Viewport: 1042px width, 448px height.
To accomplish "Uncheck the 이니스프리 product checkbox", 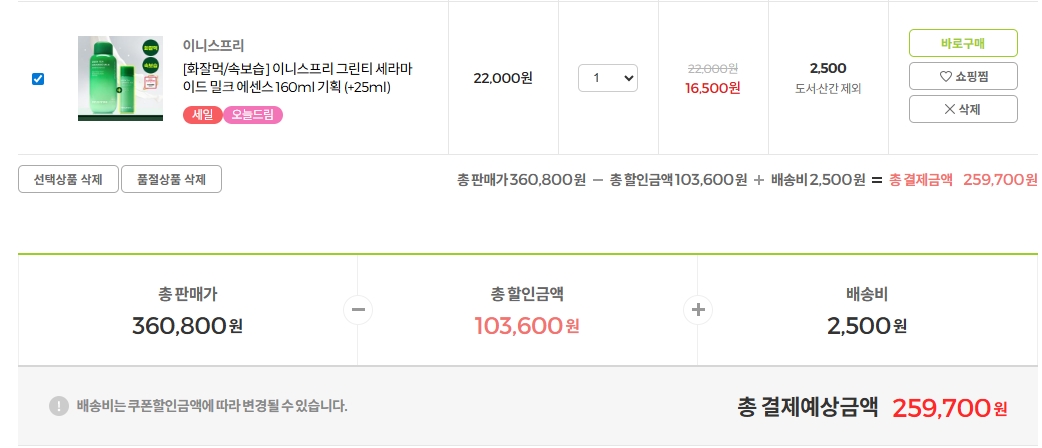I will [38, 79].
